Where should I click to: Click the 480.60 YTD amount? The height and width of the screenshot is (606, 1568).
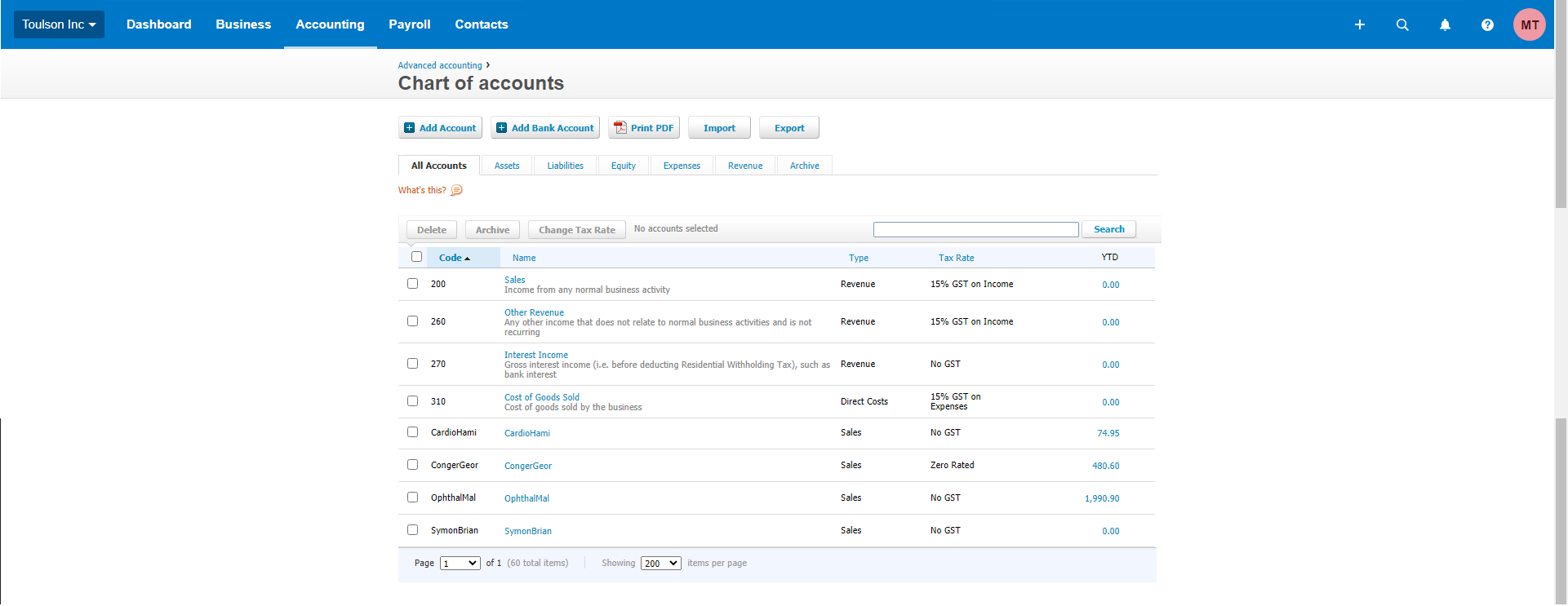click(1106, 466)
